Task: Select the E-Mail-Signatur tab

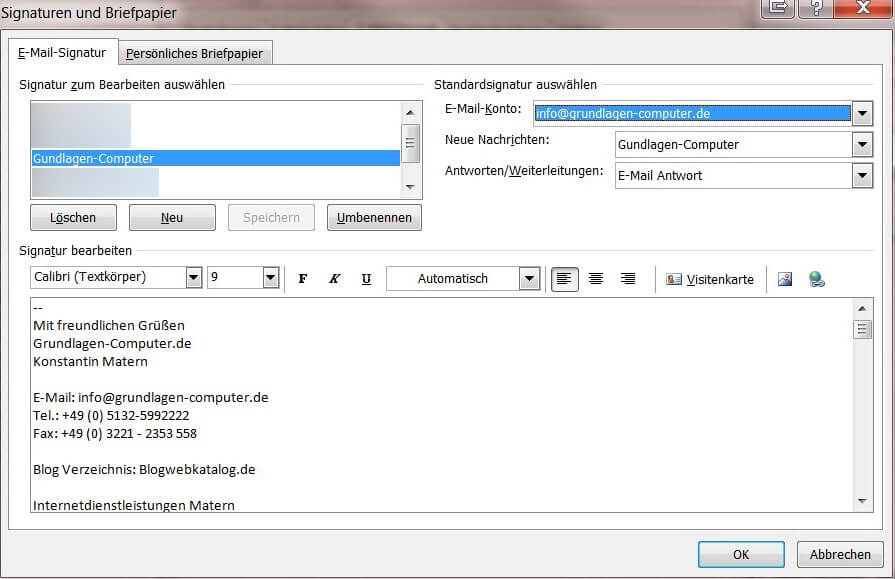Action: coord(62,51)
